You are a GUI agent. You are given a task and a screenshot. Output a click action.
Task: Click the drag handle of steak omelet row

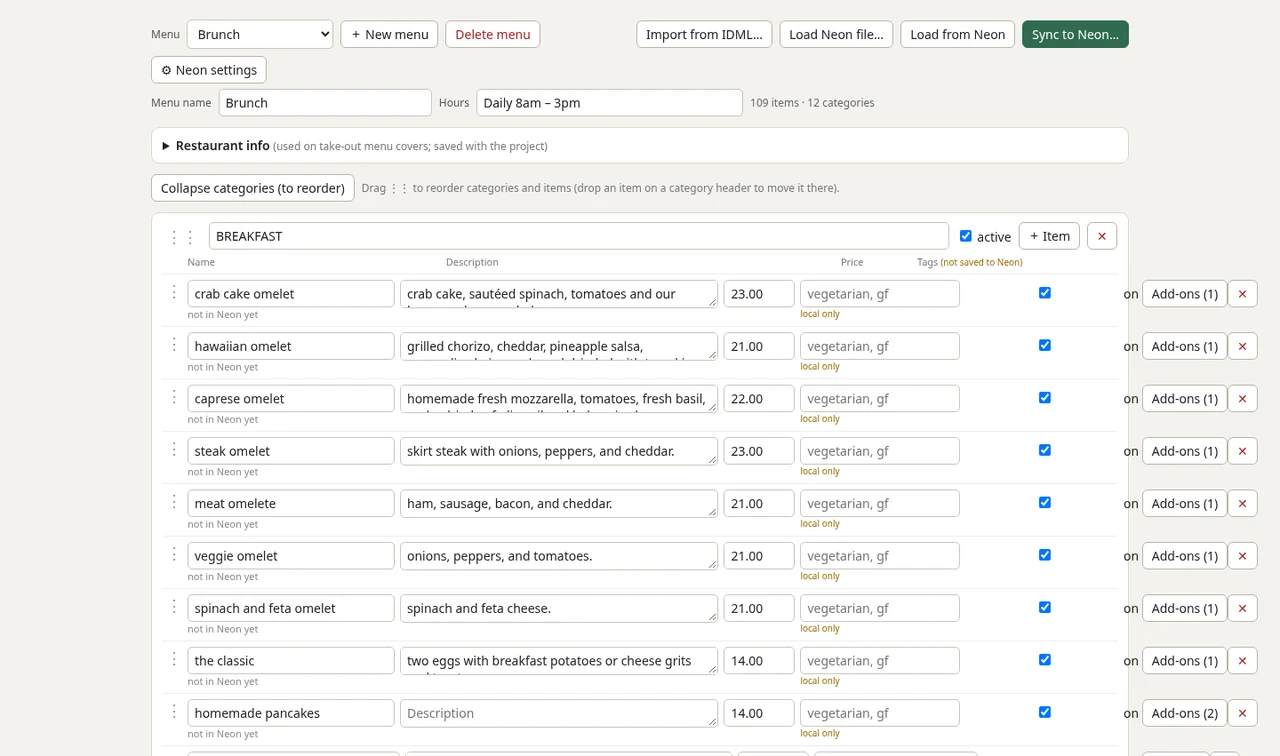[x=174, y=449]
